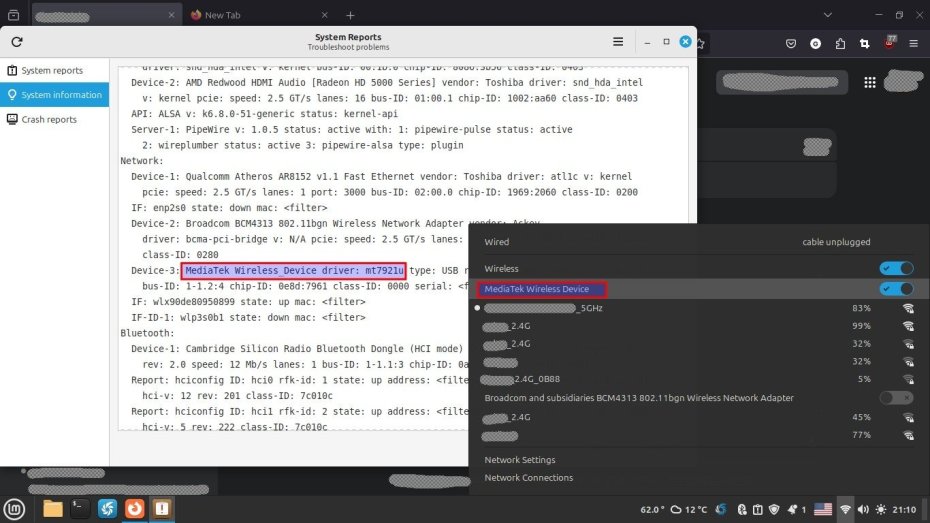930x523 pixels.
Task: Click the 'IF-ID-1: wlp3s0b1 state: down' line
Action: (248, 317)
